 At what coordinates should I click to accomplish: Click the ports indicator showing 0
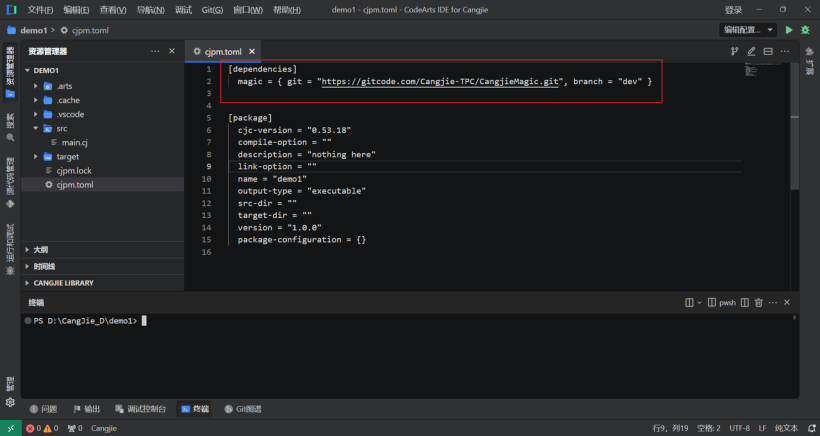(x=75, y=428)
